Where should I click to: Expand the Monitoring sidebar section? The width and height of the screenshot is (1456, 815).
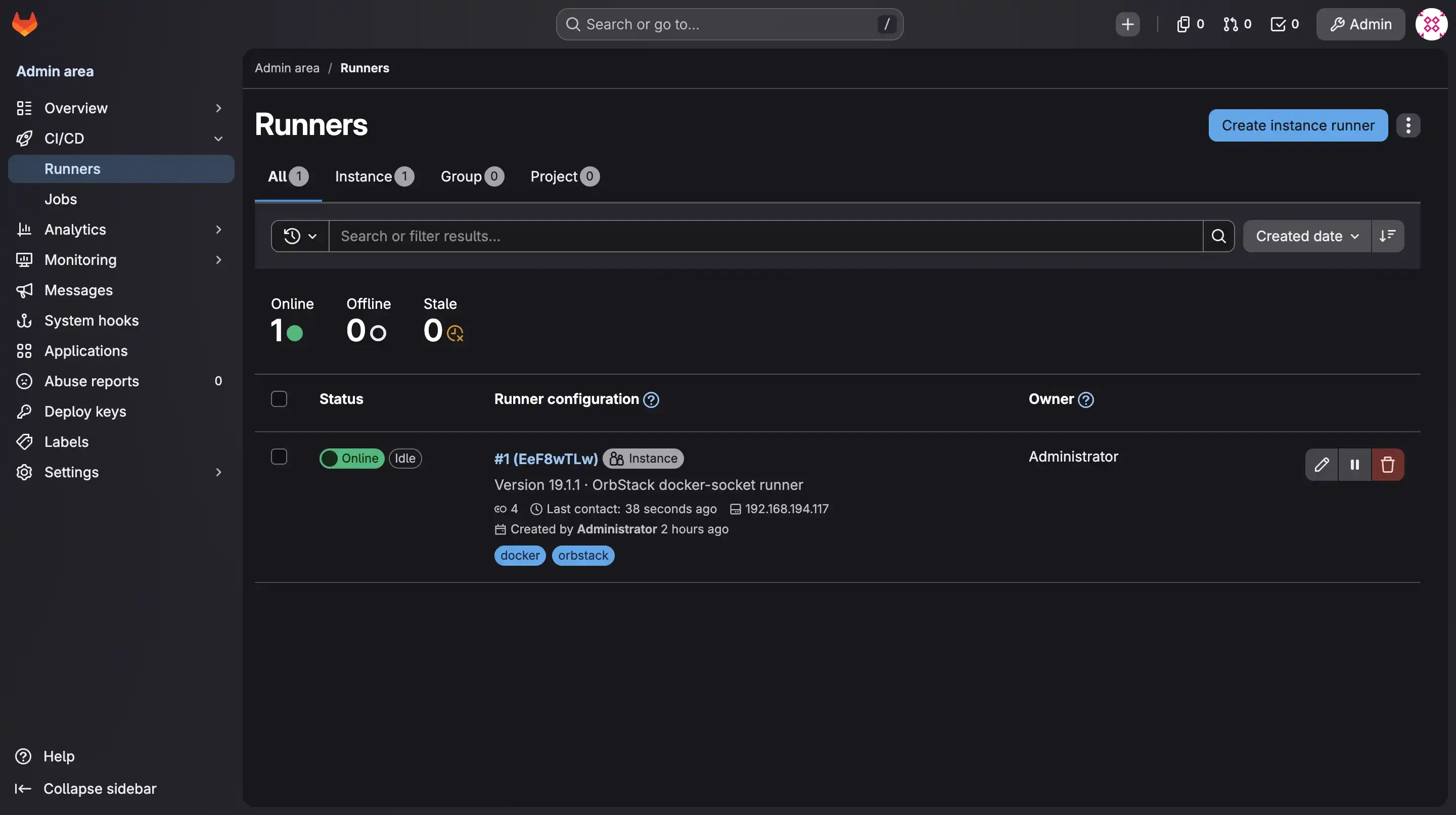click(121, 260)
